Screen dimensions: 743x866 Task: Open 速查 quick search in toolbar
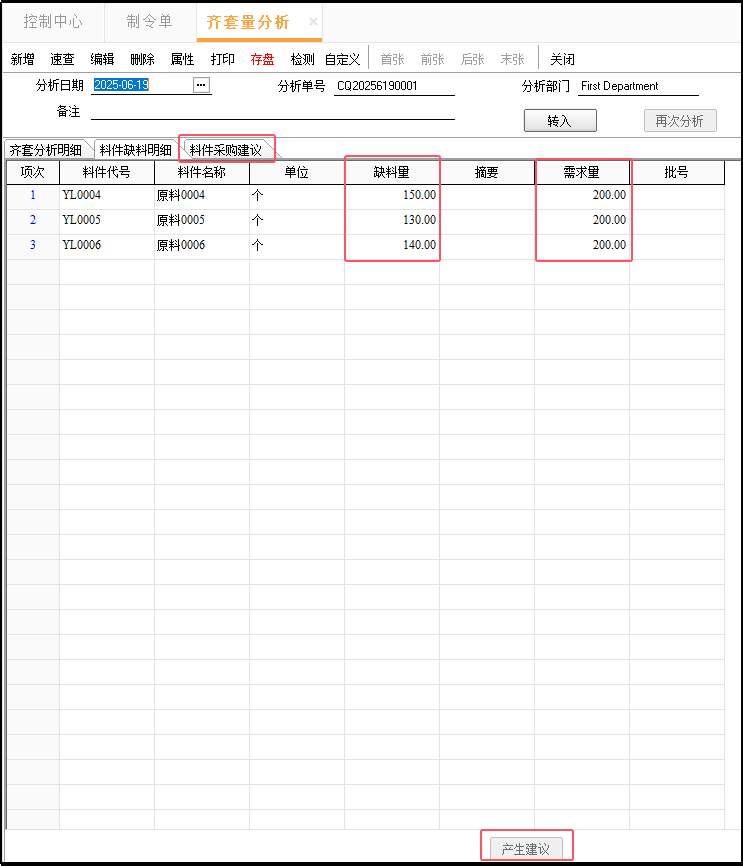coord(62,59)
